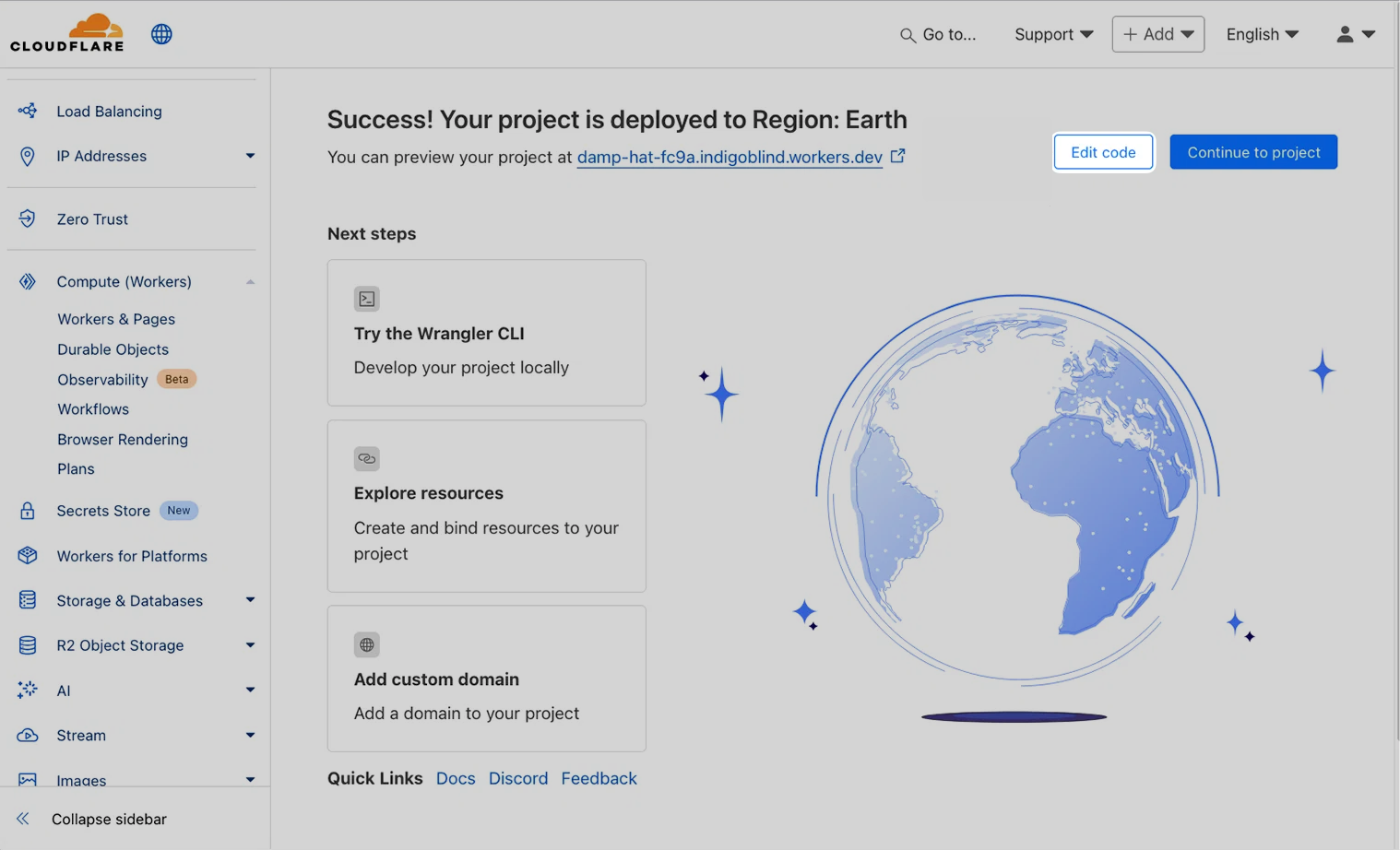The width and height of the screenshot is (1400, 850).
Task: Click the Stream cloud icon
Action: [x=28, y=735]
